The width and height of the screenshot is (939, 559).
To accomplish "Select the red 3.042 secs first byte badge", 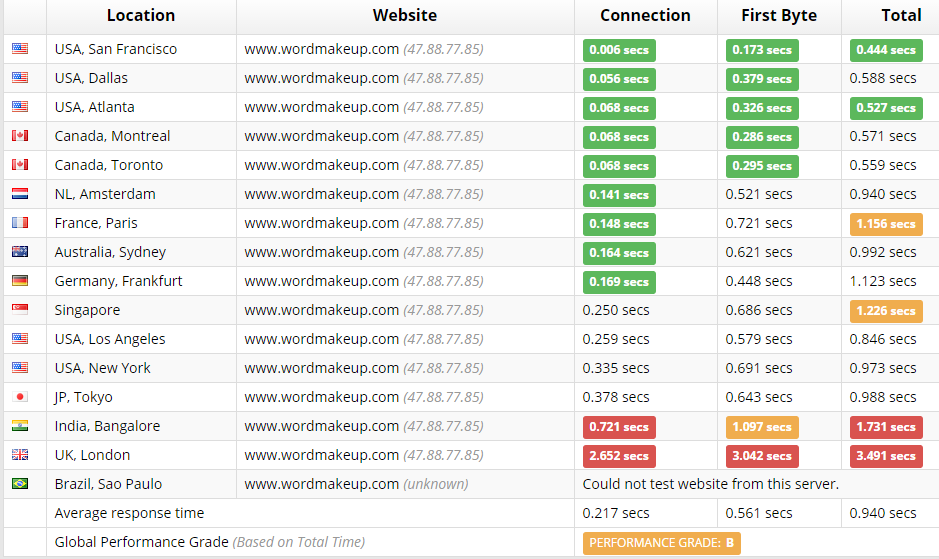I will point(762,456).
